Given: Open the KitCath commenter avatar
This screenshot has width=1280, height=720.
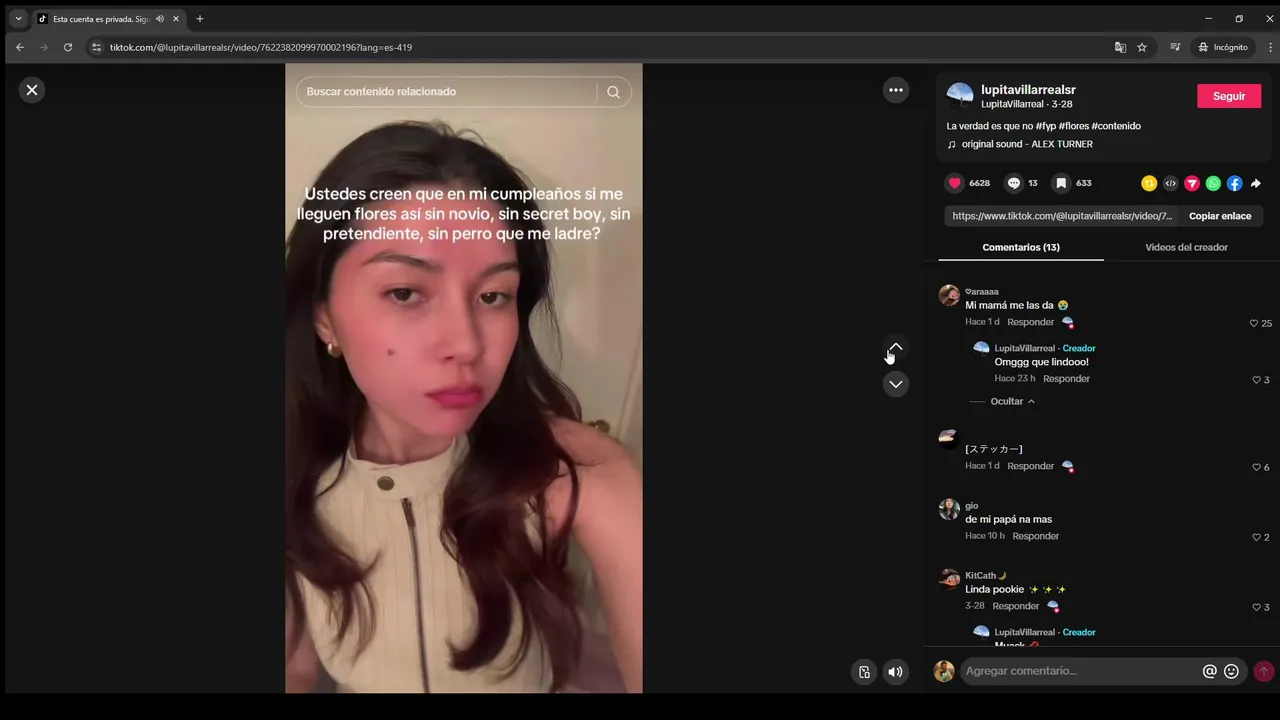Looking at the screenshot, I should [x=949, y=579].
